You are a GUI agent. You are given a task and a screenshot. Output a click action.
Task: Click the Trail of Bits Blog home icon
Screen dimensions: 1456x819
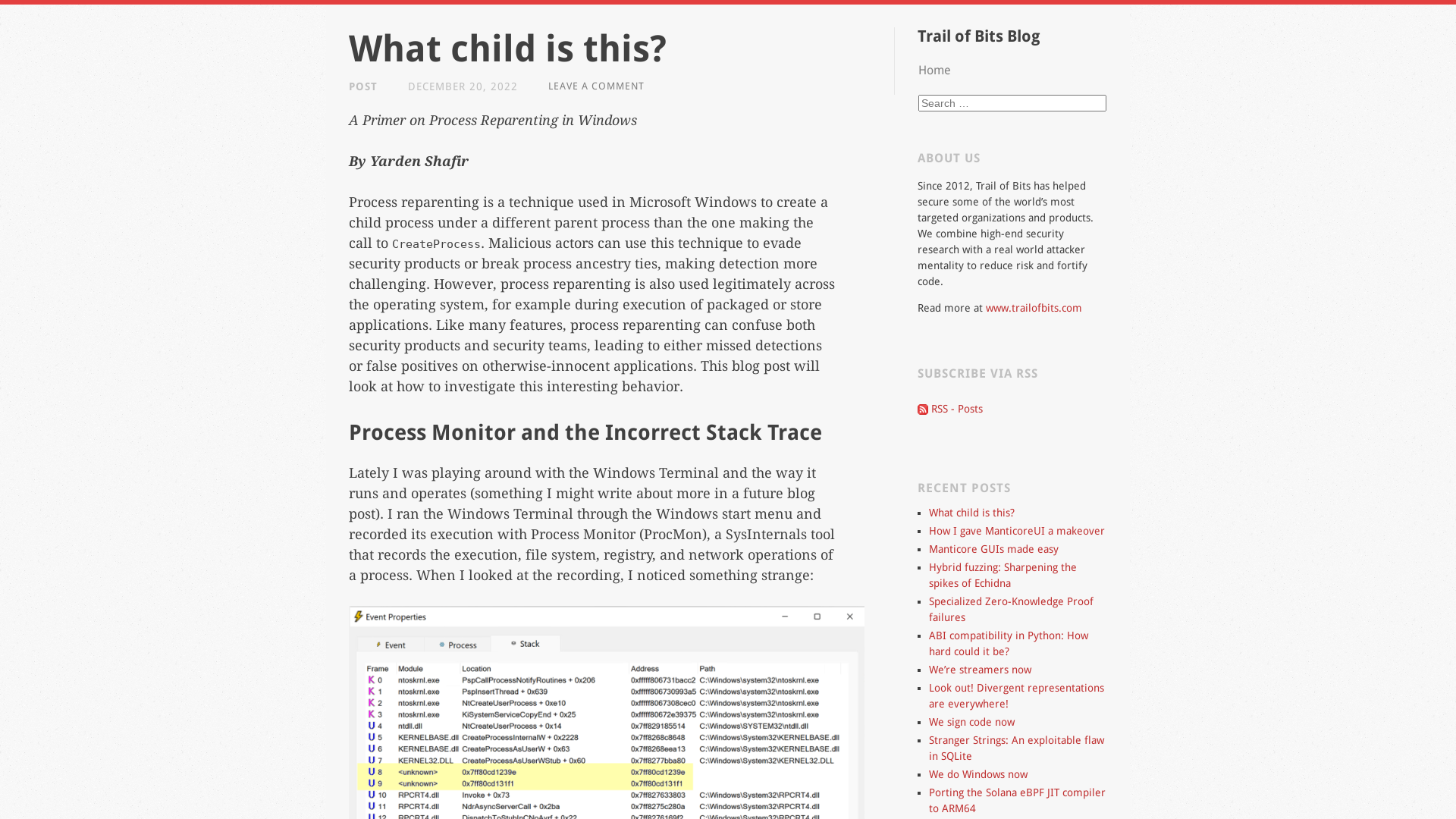tap(934, 70)
